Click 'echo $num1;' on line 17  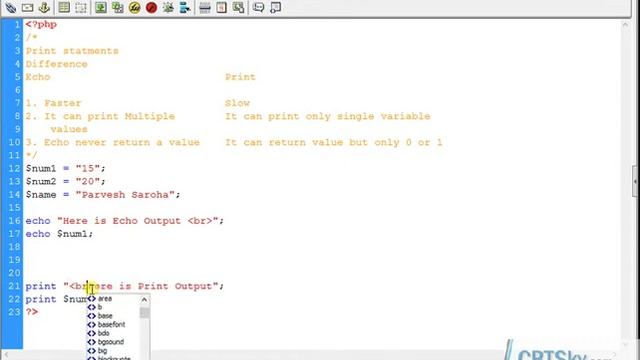pyautogui.click(x=59, y=234)
